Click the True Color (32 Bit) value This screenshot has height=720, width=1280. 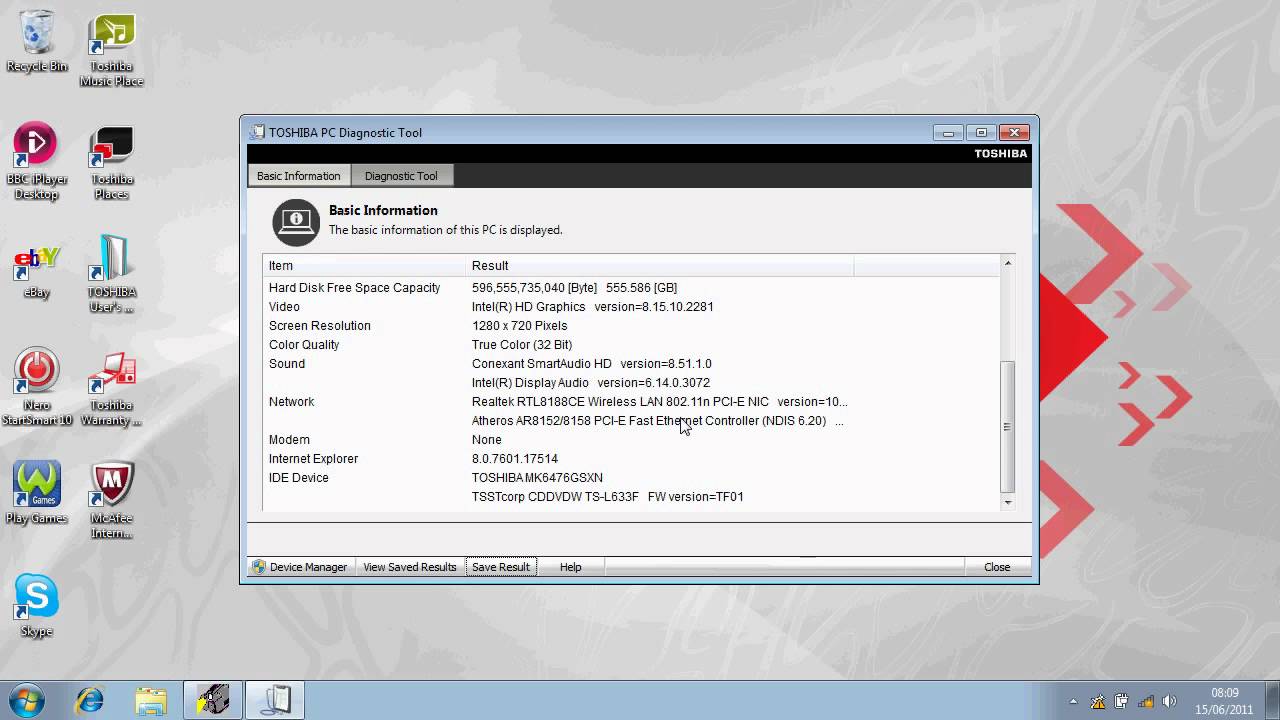(x=522, y=345)
